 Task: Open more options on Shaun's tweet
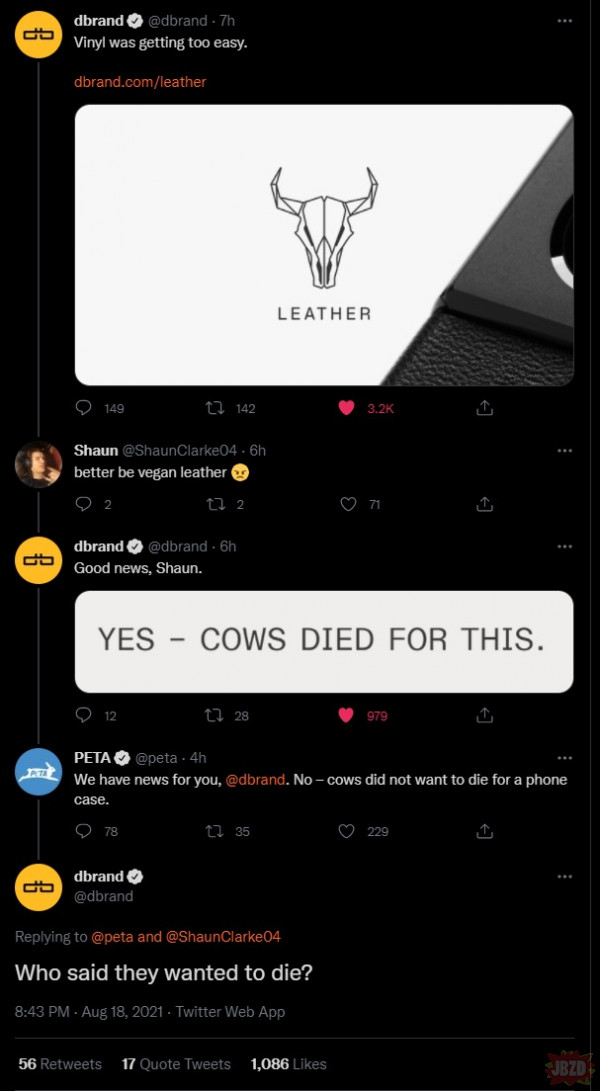coord(565,451)
